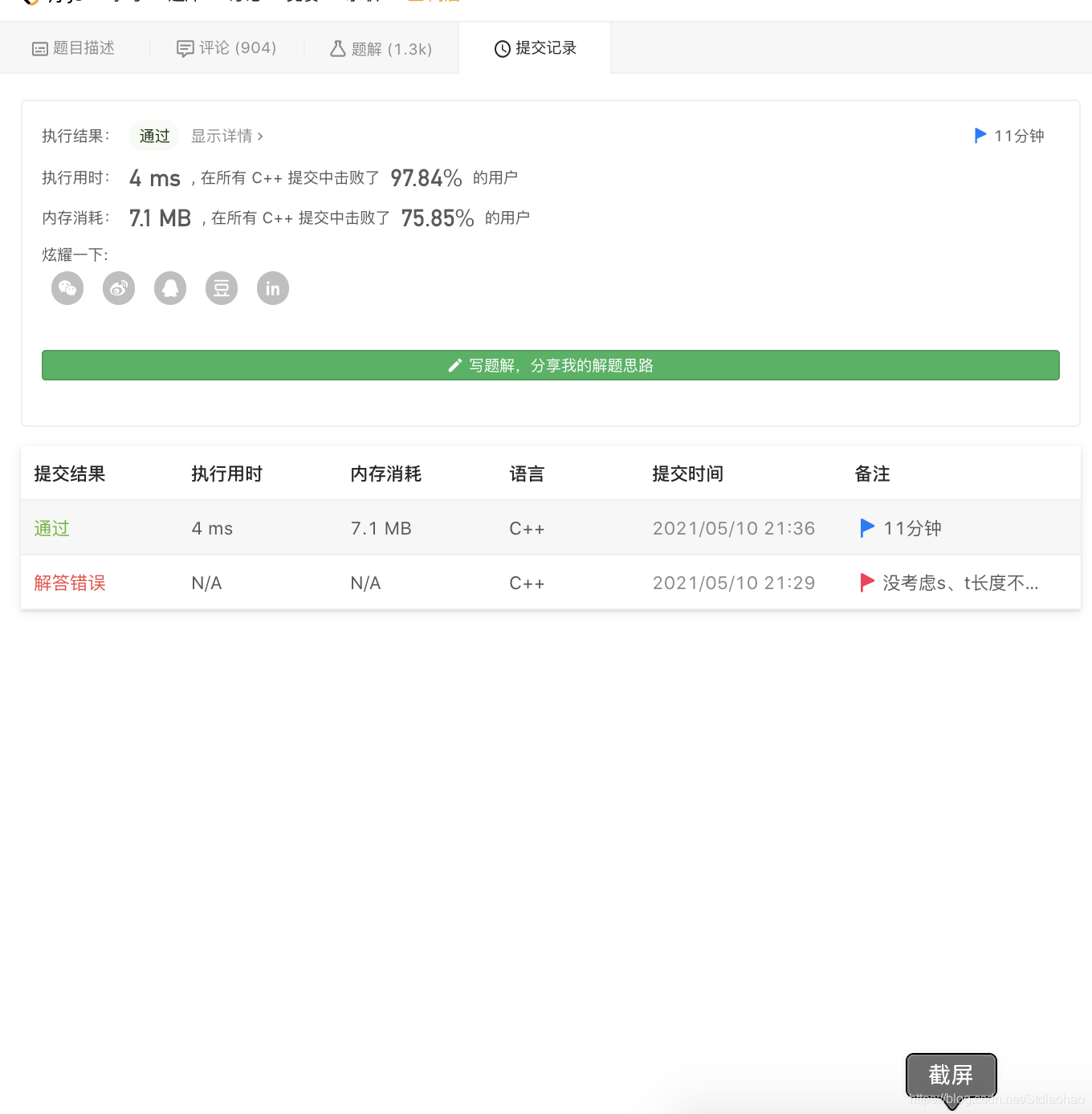Click the speech-bubble icon on 评论 tab
This screenshot has height=1114, width=1092.
pyautogui.click(x=185, y=48)
